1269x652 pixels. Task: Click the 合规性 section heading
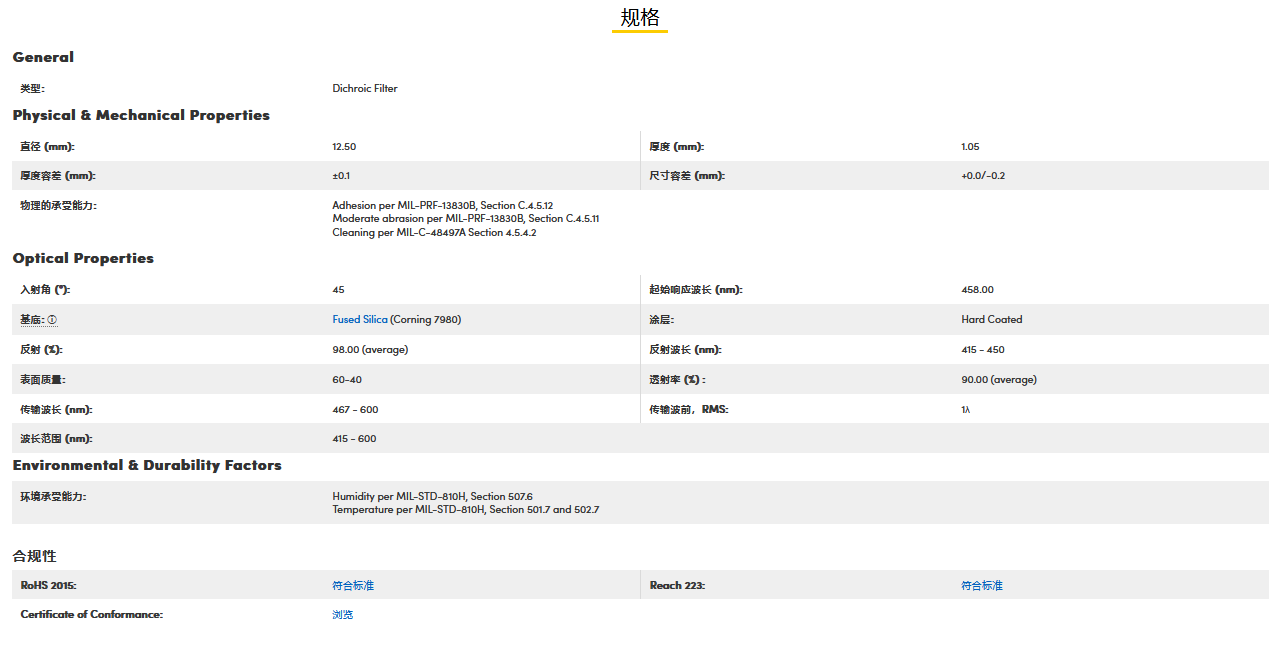[x=35, y=555]
